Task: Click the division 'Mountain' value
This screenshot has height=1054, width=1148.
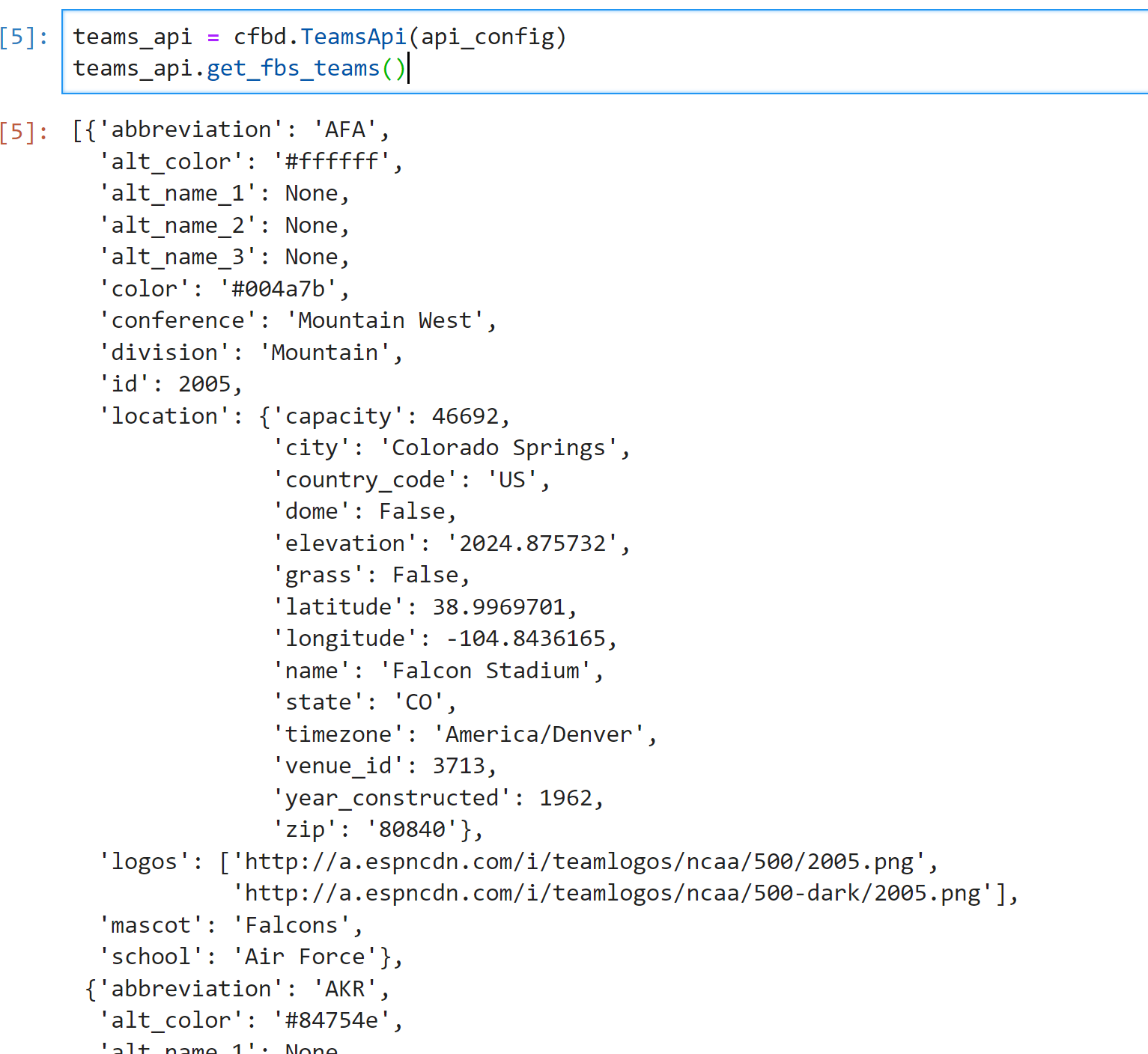Action: (325, 353)
